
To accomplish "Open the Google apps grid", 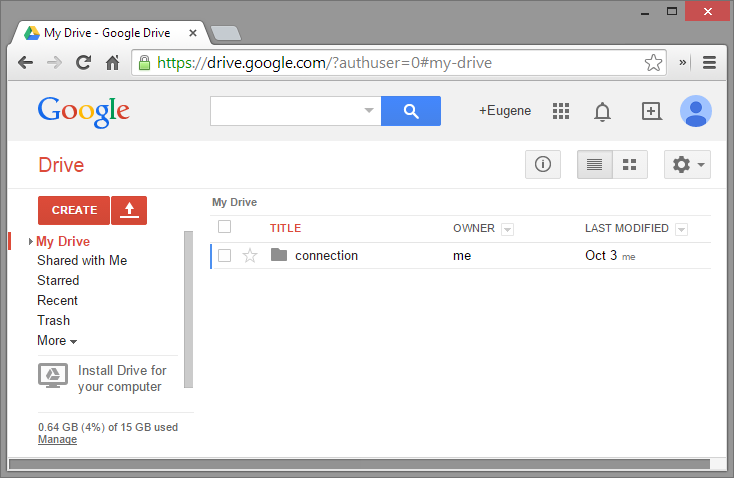I will tap(561, 111).
